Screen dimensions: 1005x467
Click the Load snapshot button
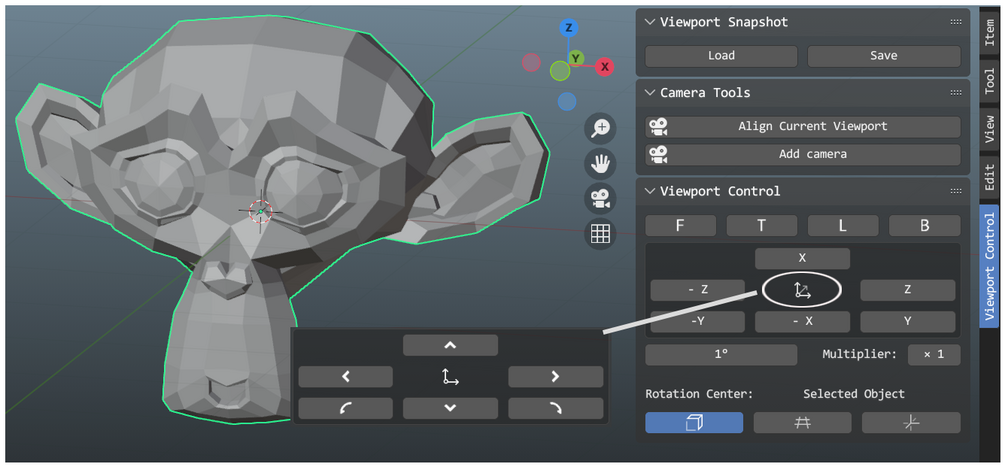721,56
